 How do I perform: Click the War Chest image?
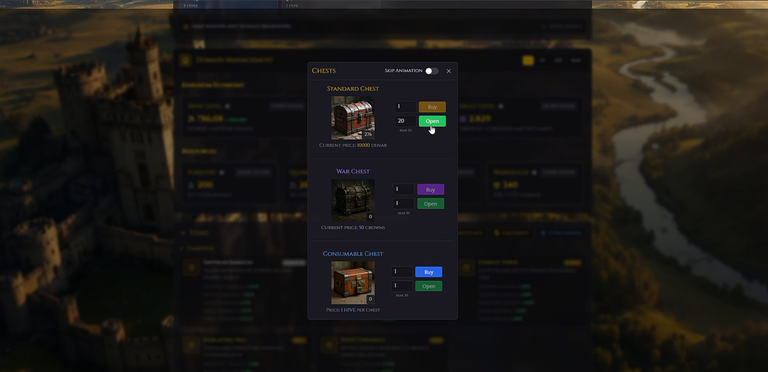tap(353, 200)
